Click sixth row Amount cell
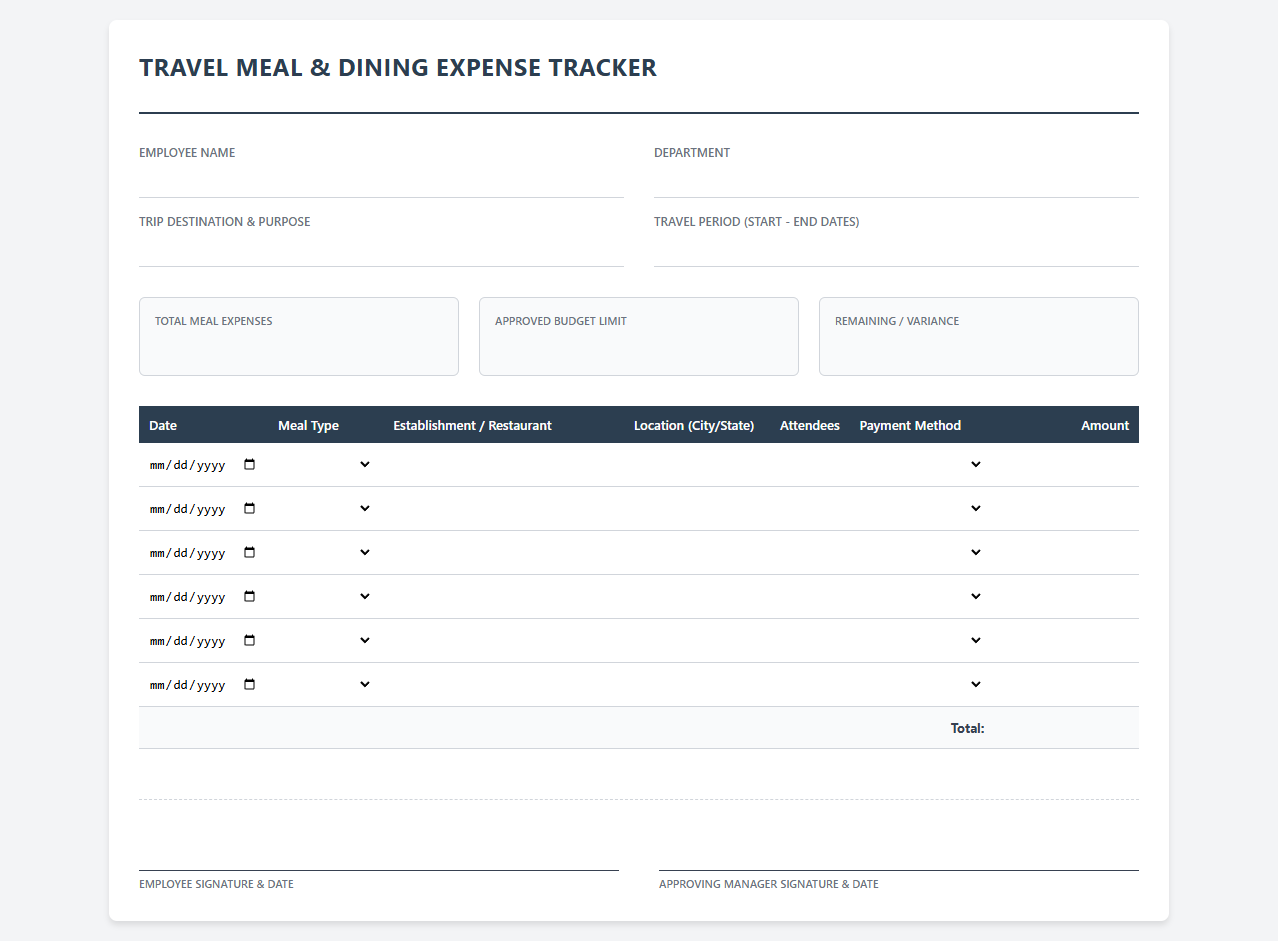1278x941 pixels. (x=1066, y=684)
